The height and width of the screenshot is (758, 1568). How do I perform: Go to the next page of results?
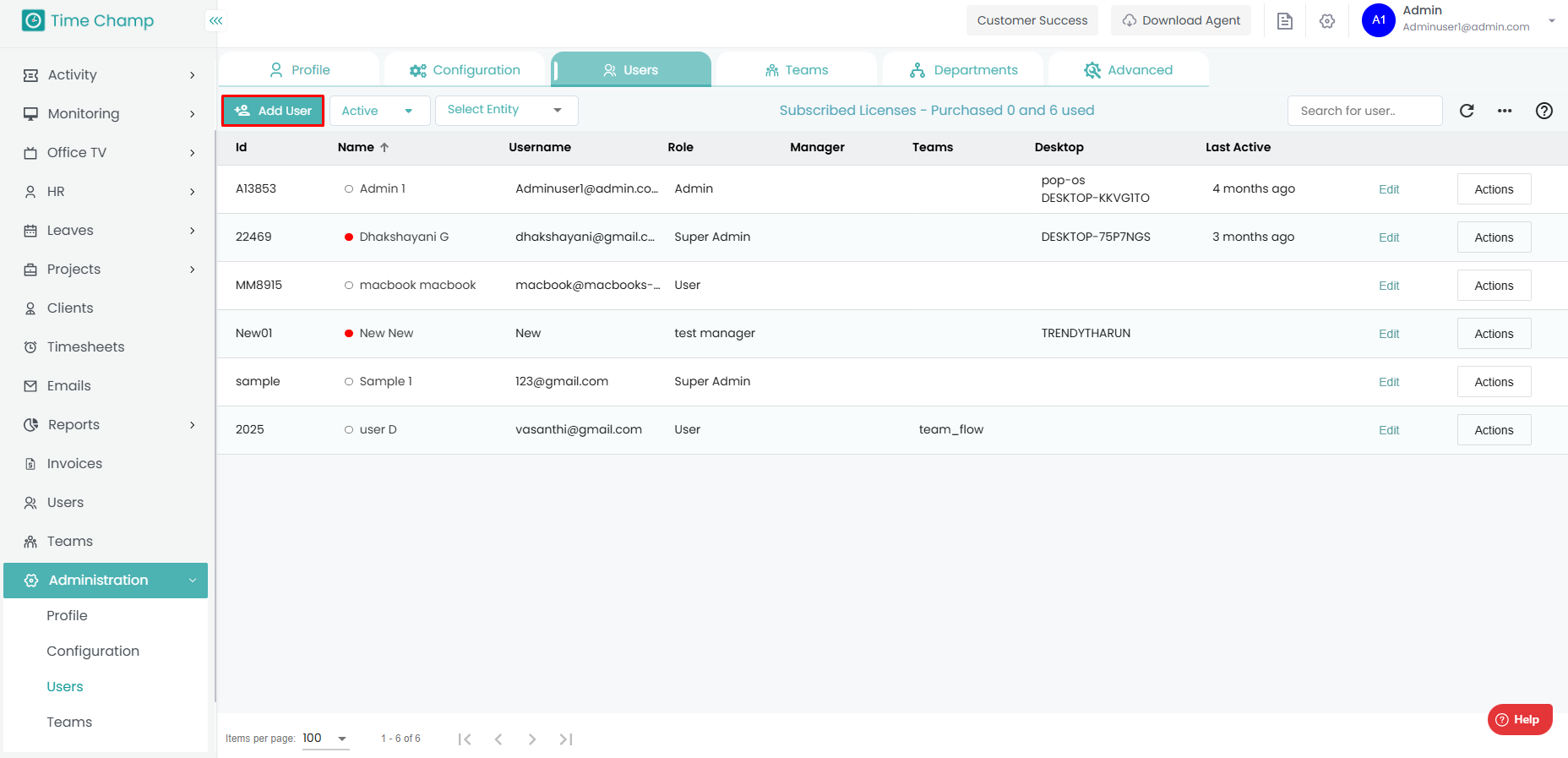click(x=532, y=739)
